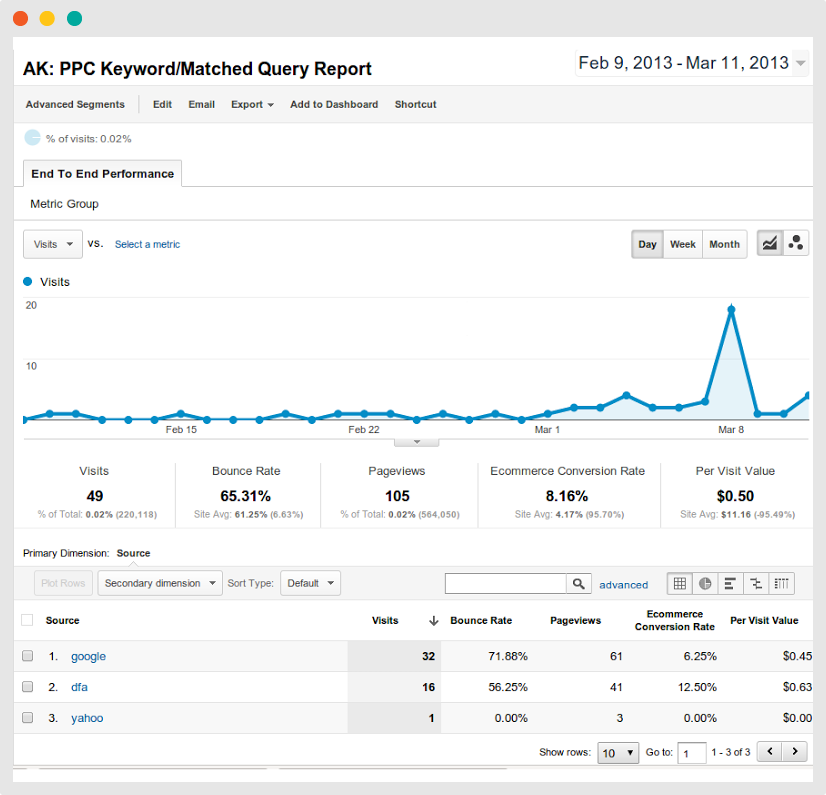Select the pie chart percentage view
826x795 pixels.
(x=705, y=584)
